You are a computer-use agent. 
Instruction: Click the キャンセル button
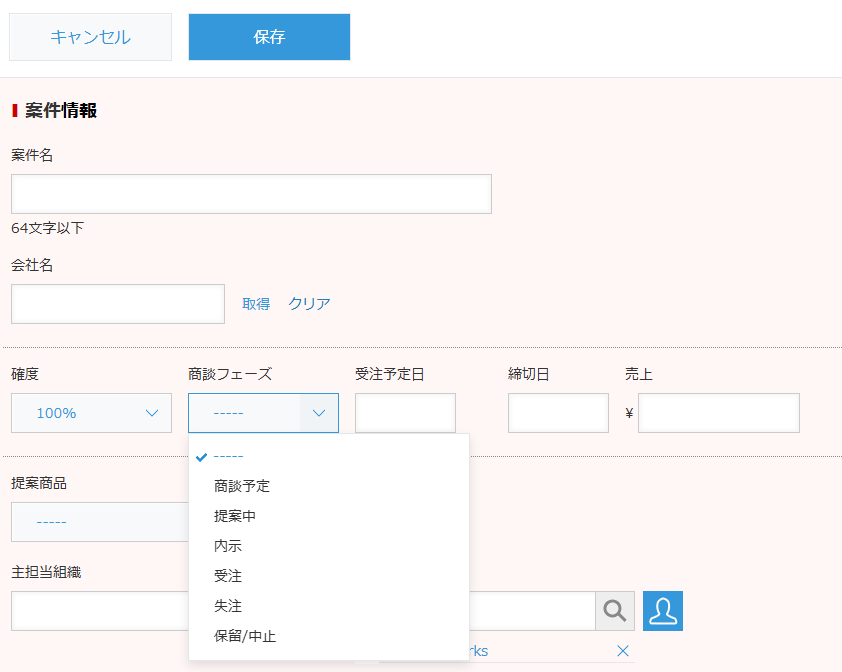[90, 37]
